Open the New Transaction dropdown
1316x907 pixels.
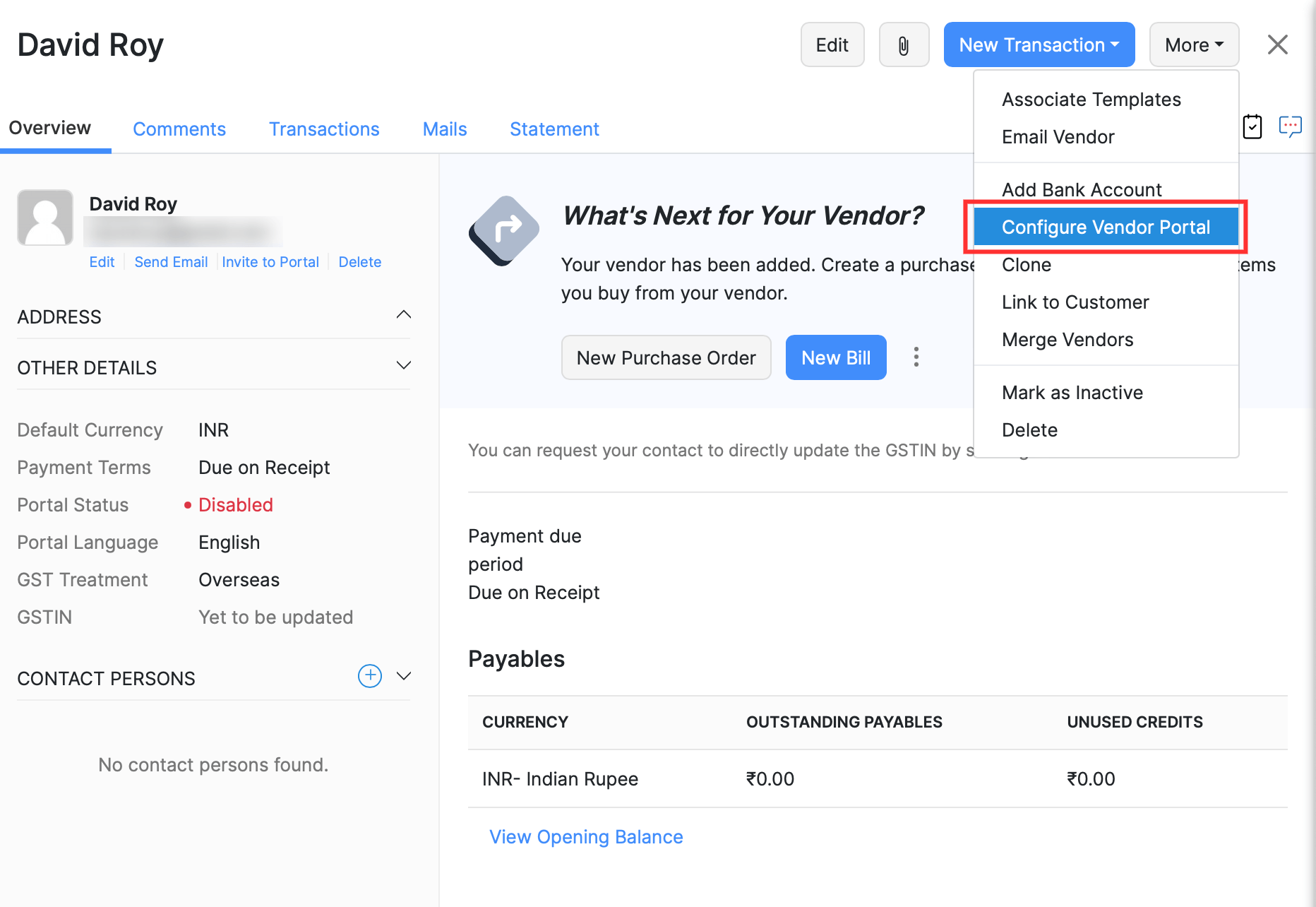1039,45
